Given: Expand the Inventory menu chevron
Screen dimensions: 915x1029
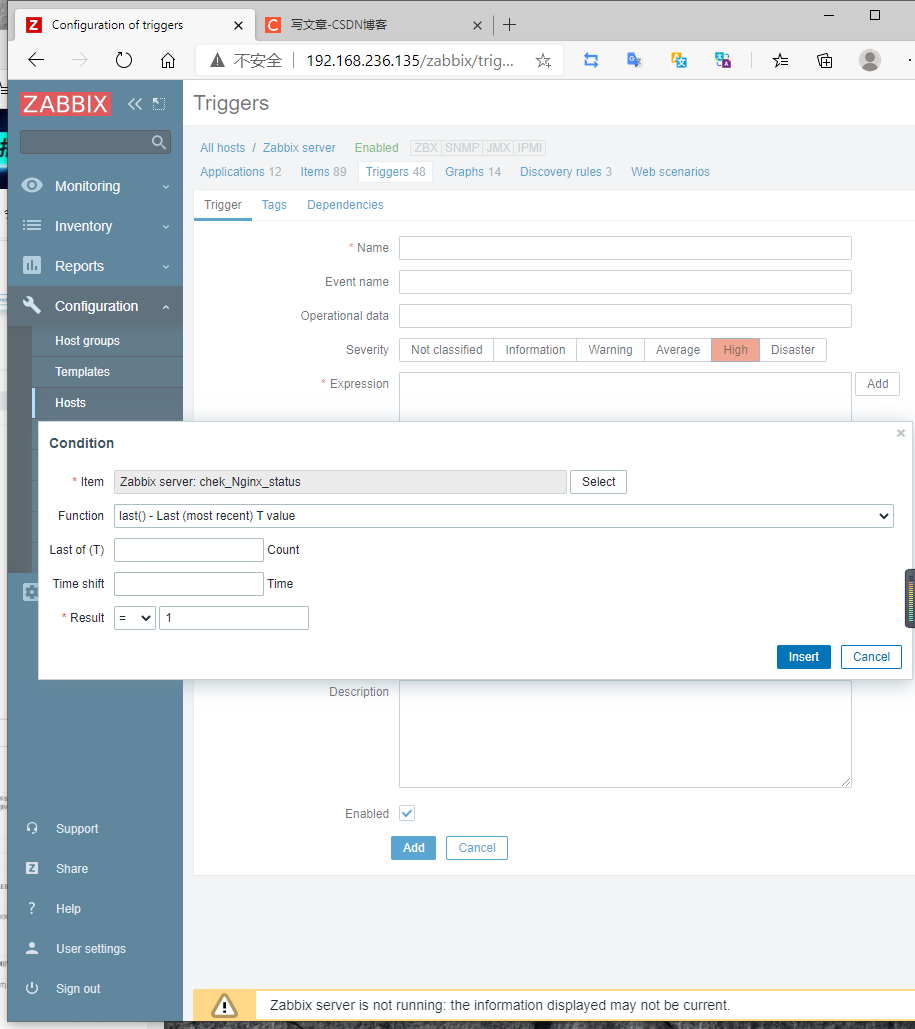Looking at the screenshot, I should coord(166,226).
